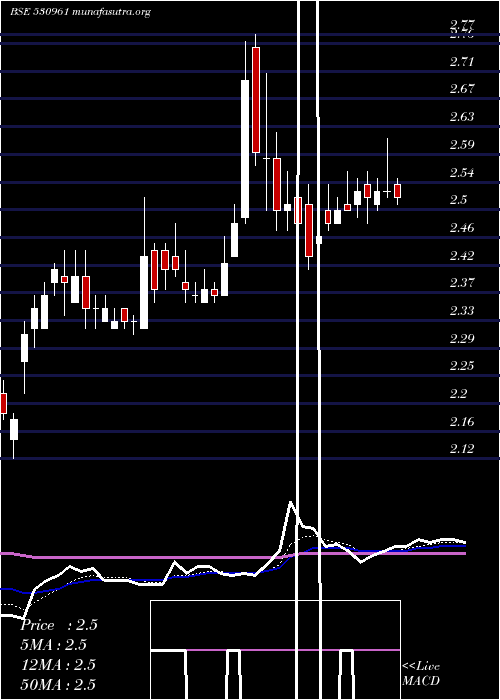Click the 2.29 price axis label

(x=462, y=338)
